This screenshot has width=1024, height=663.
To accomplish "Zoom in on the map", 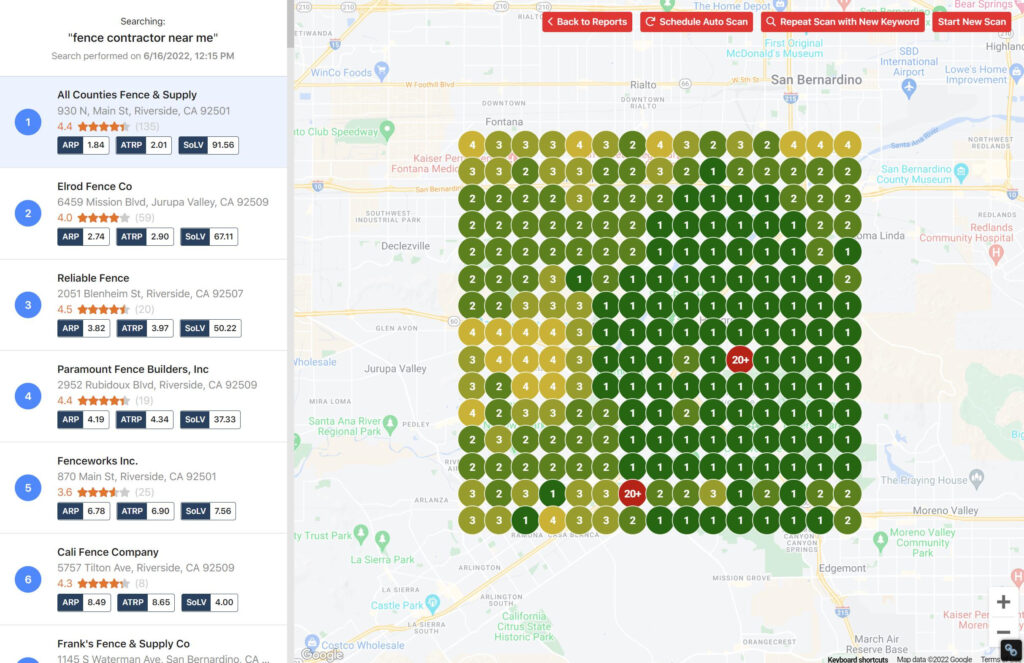I will tap(1003, 602).
